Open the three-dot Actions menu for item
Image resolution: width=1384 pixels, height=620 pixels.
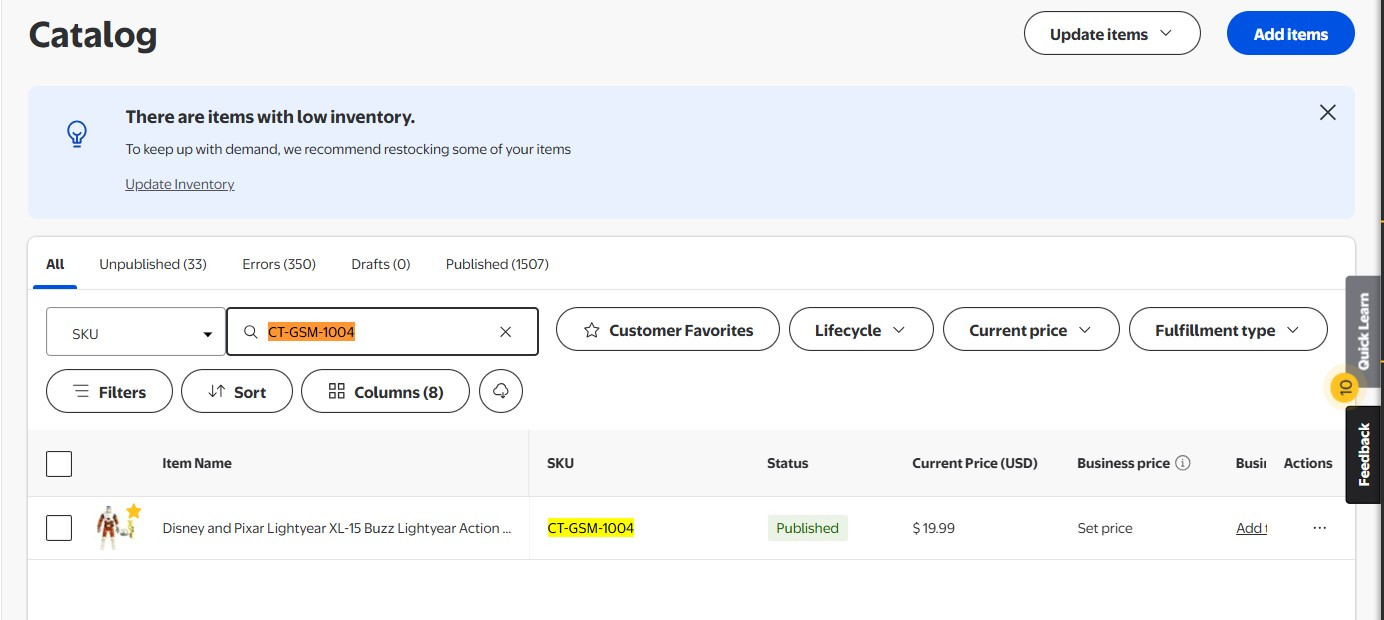(1320, 528)
